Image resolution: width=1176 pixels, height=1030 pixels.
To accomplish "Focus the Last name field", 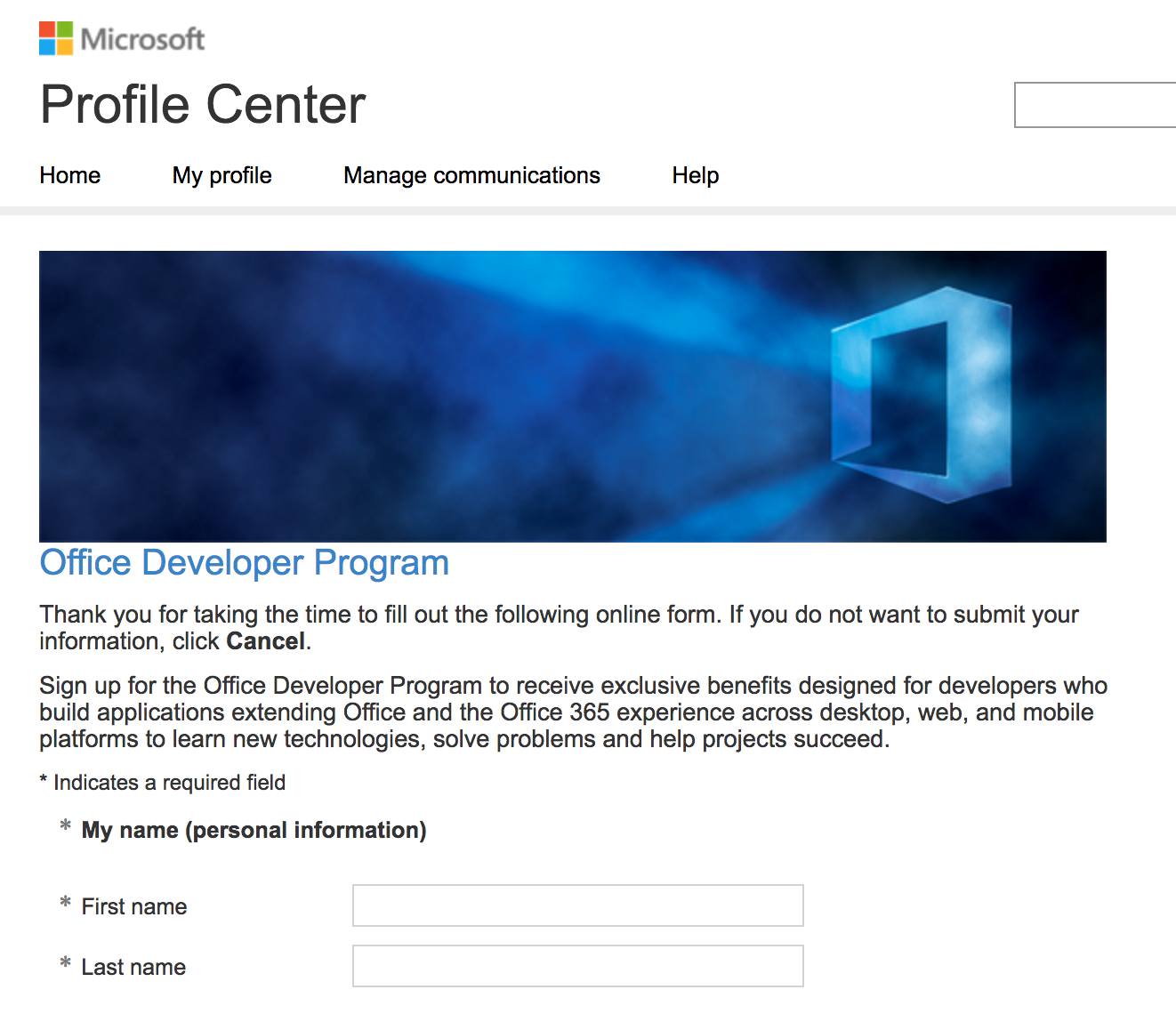I will [578, 966].
